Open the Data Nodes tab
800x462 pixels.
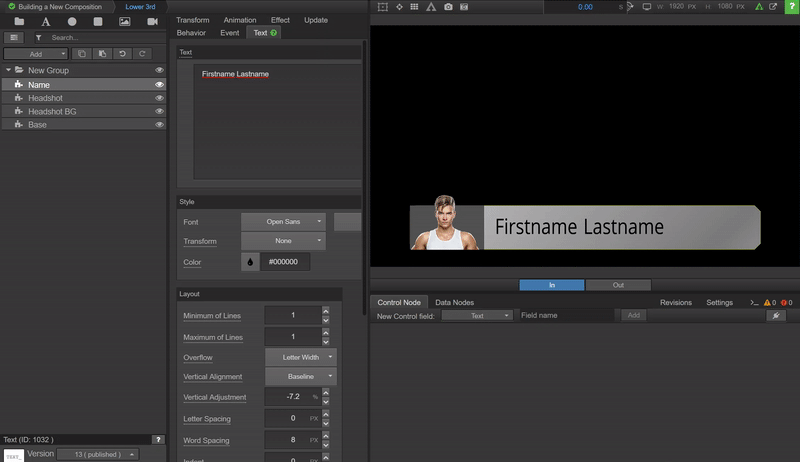454,302
